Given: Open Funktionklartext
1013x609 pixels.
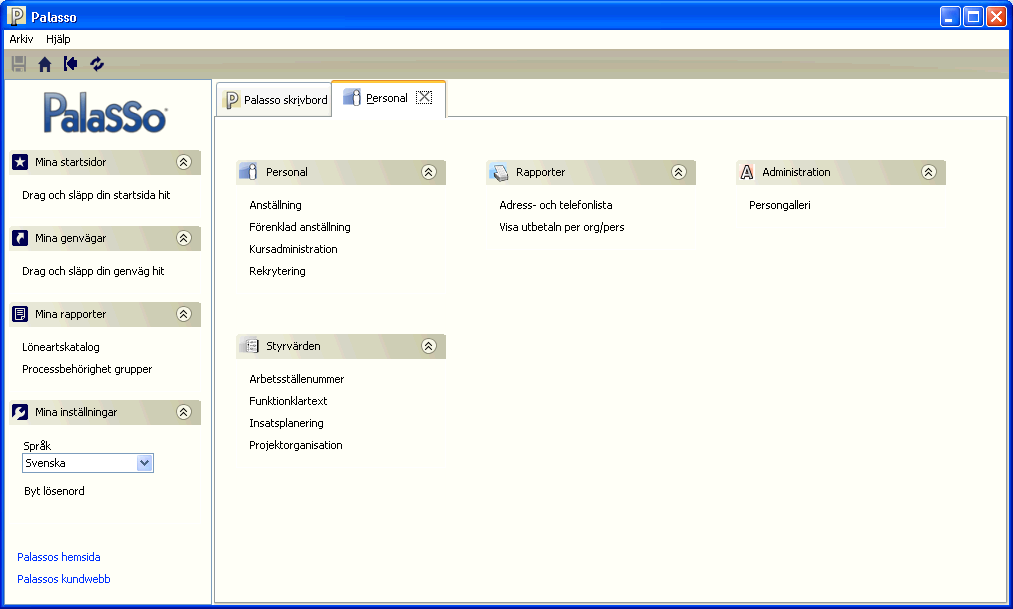Looking at the screenshot, I should (x=288, y=401).
